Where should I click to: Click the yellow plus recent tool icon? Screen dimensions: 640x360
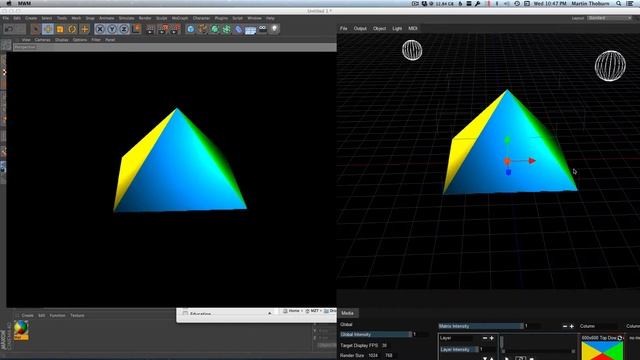click(x=84, y=29)
